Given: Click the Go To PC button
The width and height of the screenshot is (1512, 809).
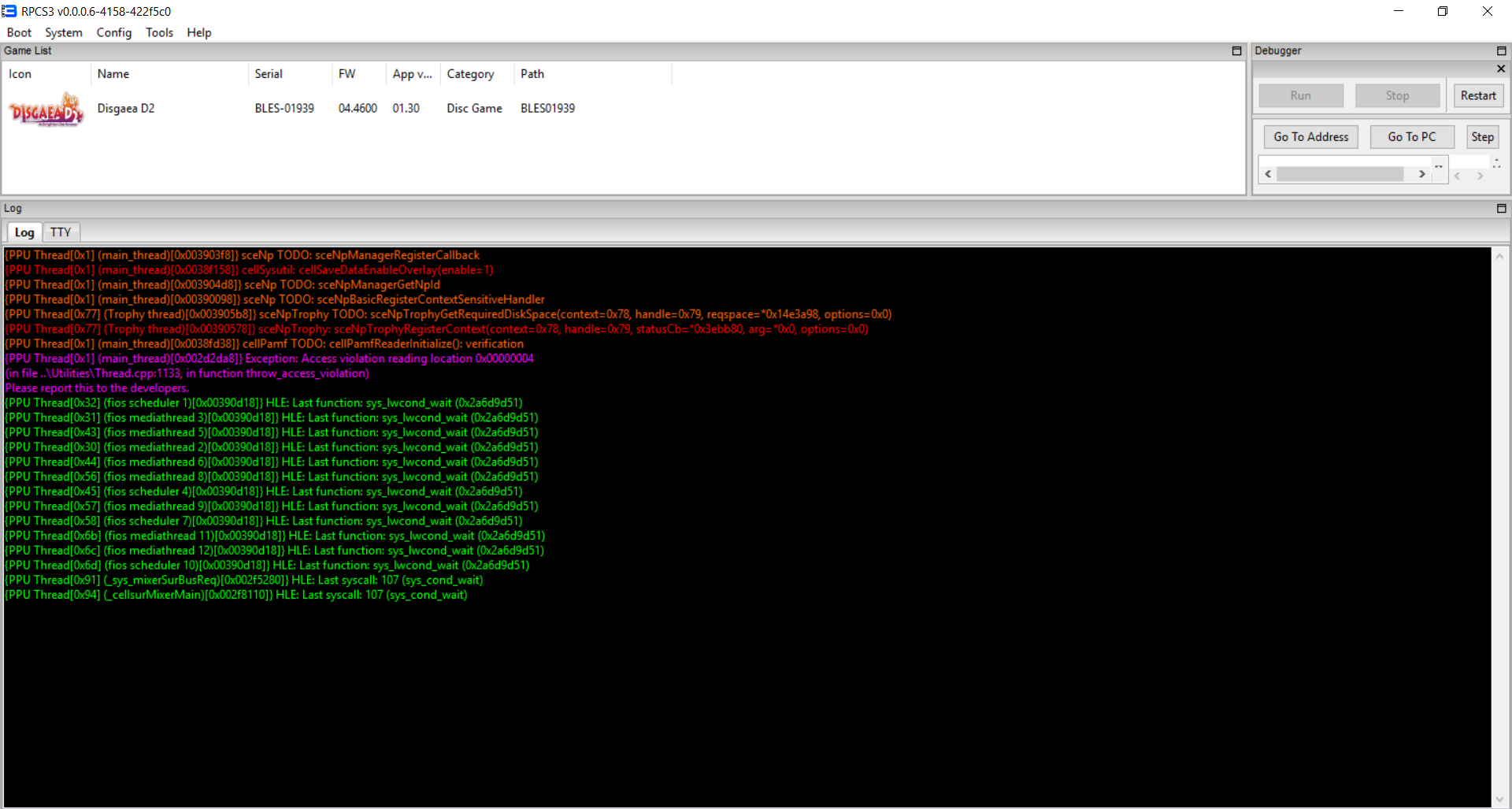Looking at the screenshot, I should click(x=1411, y=137).
